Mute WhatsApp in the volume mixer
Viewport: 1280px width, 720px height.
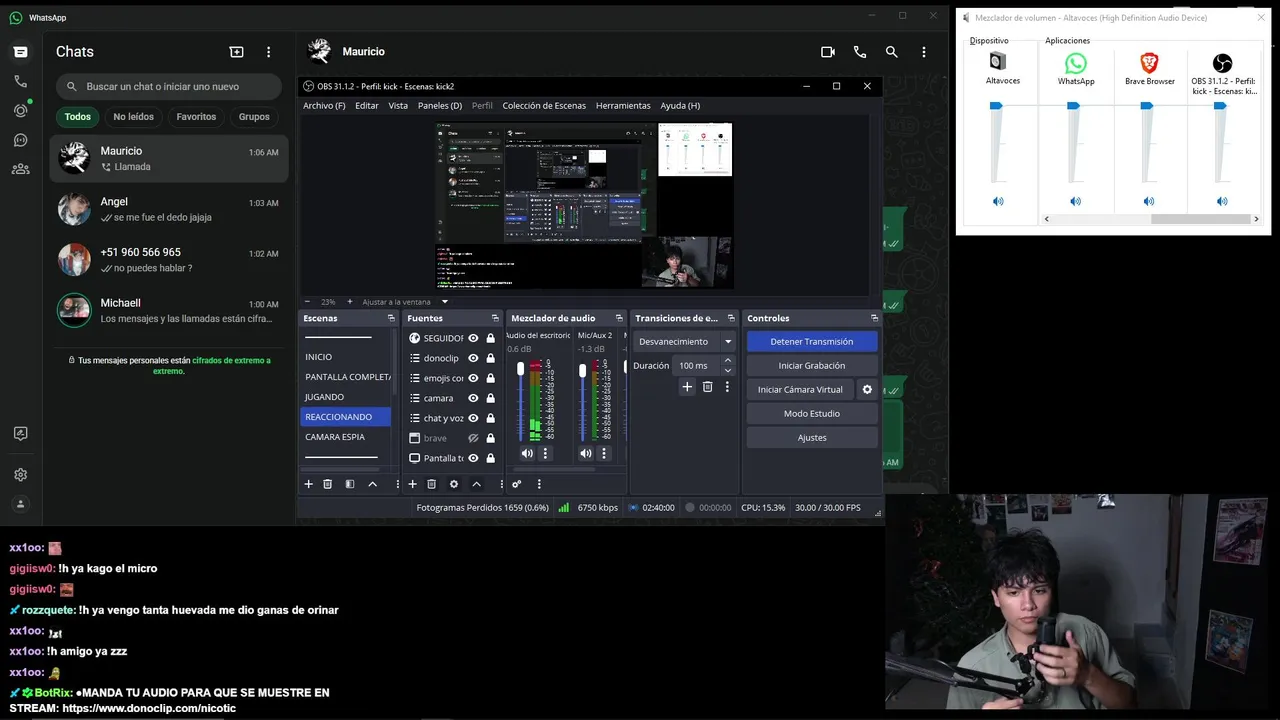[x=1075, y=201]
